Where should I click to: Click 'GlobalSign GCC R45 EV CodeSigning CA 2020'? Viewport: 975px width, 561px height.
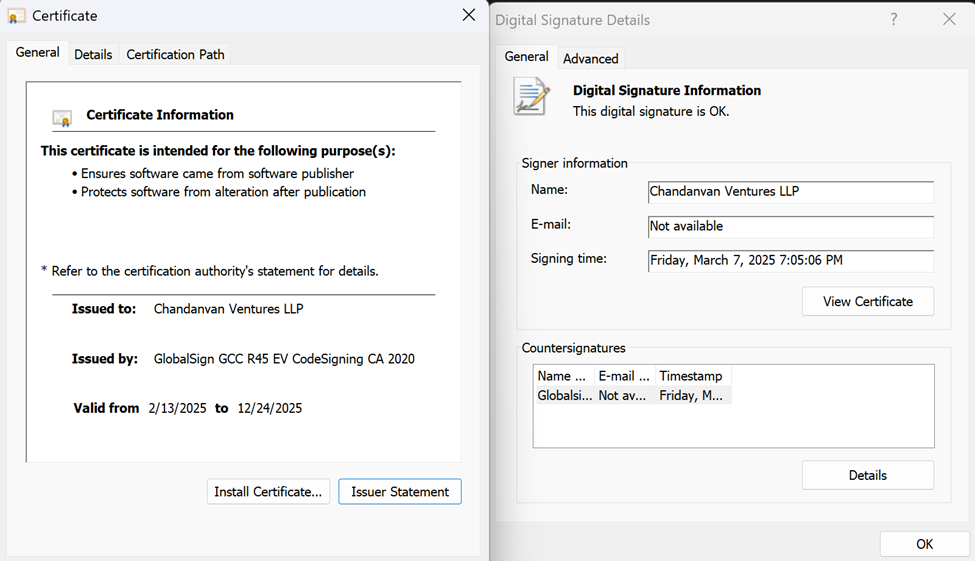click(x=284, y=359)
